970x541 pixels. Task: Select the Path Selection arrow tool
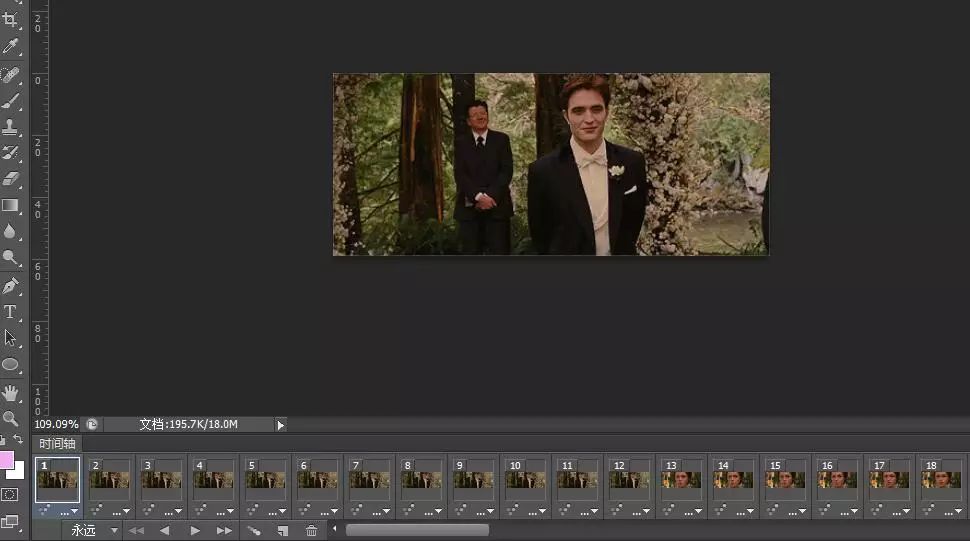[11, 338]
